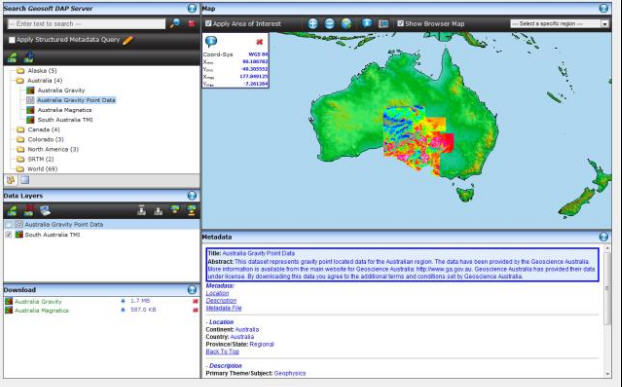Viewport: 622px width, 387px height.
Task: Check the Australia Gravity Point Data layer checkbox
Action: (x=9, y=224)
